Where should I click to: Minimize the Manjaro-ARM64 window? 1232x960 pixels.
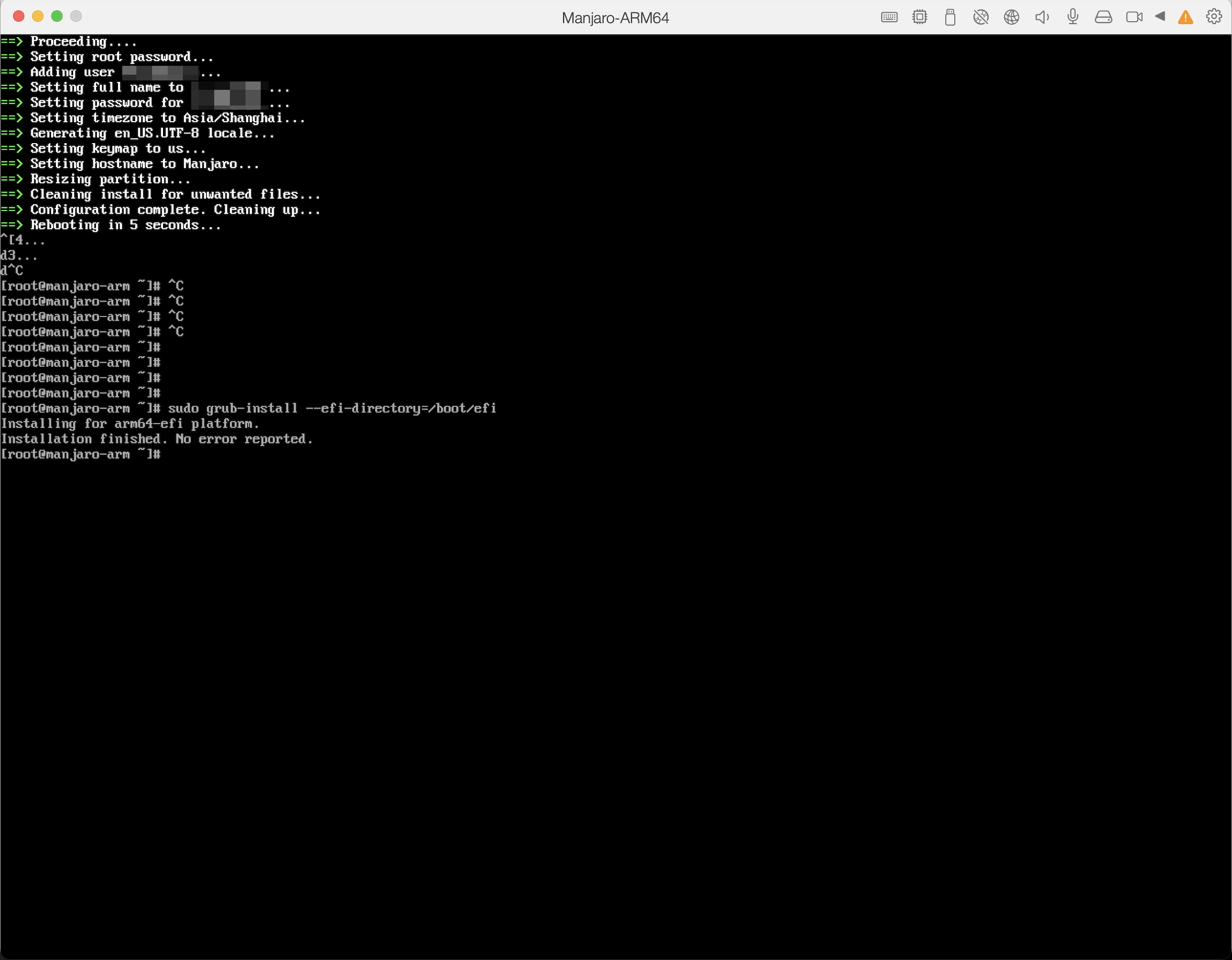point(38,16)
